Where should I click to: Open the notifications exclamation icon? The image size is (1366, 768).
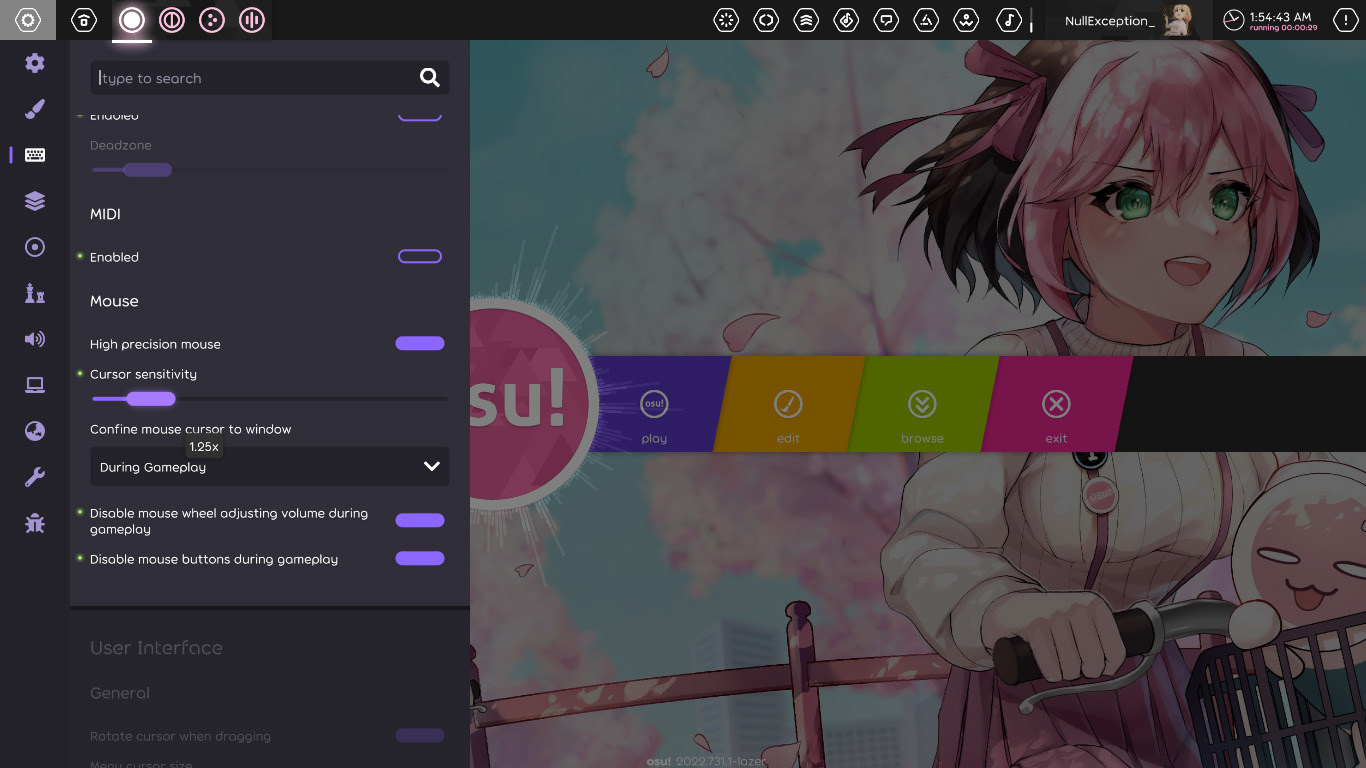[x=1345, y=20]
